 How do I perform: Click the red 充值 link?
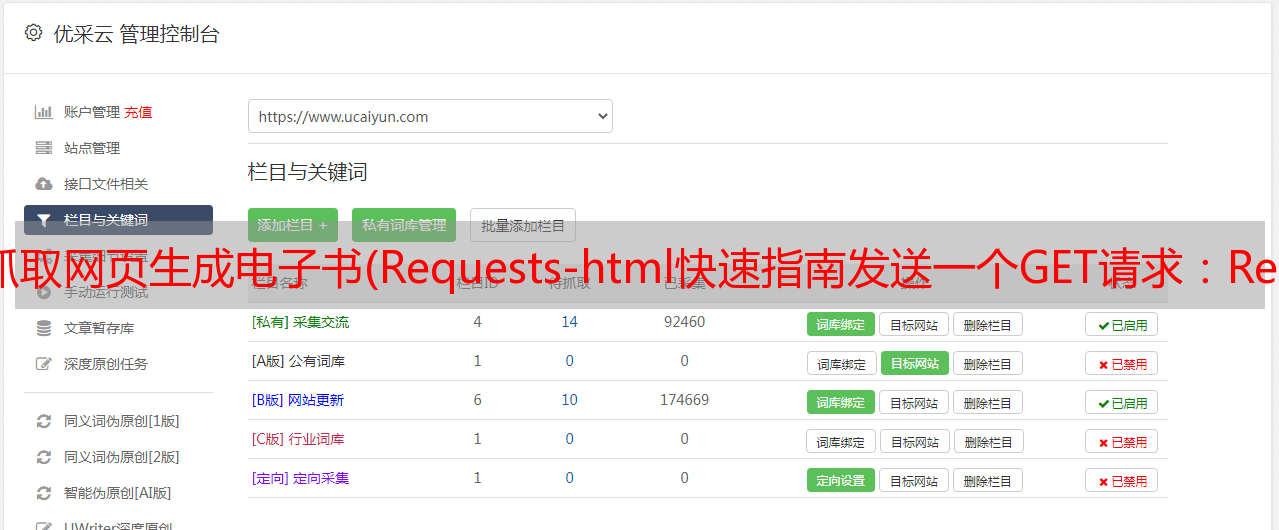[x=139, y=112]
